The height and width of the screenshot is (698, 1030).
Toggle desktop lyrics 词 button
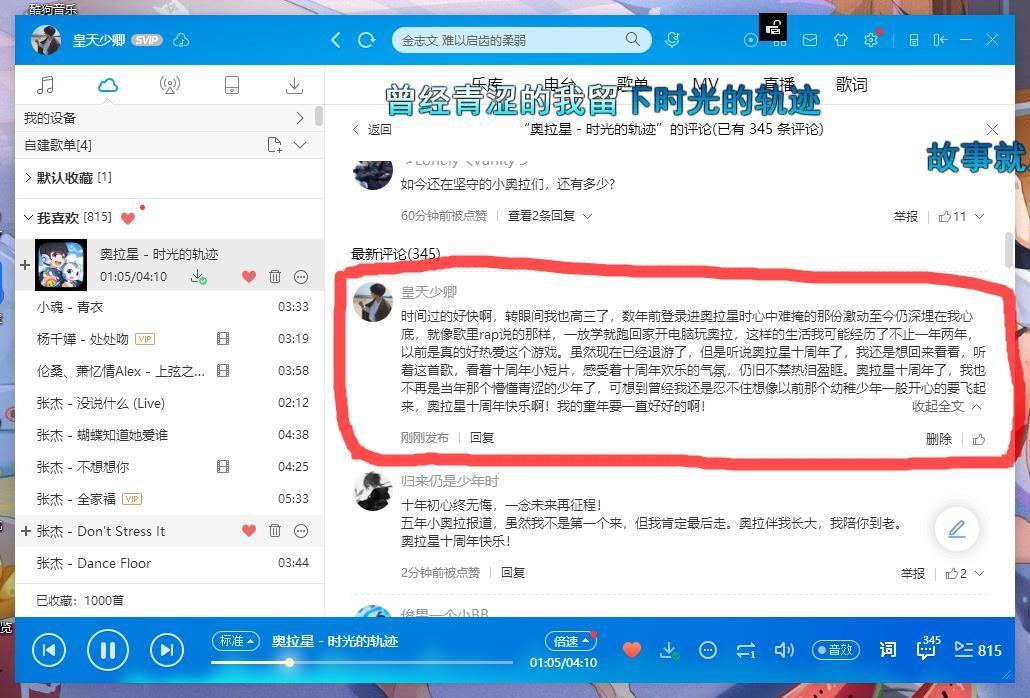(x=887, y=650)
